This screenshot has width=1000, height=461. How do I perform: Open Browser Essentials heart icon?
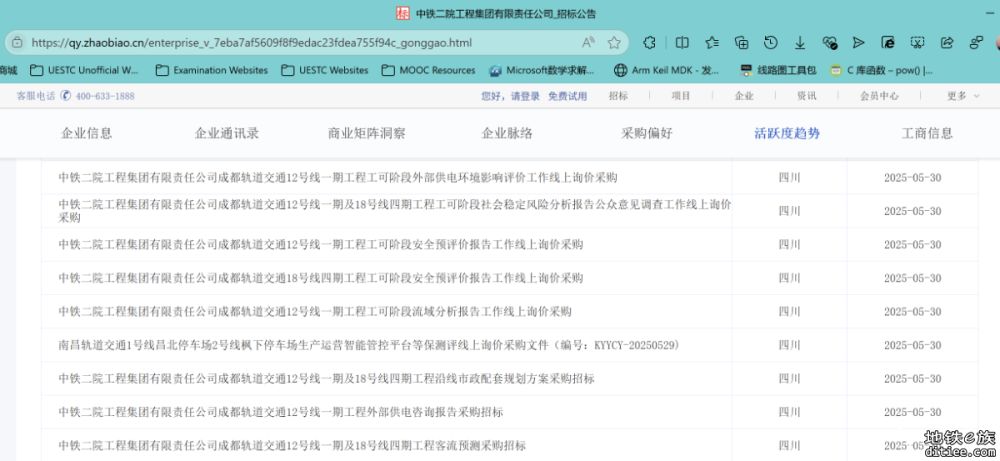[830, 43]
